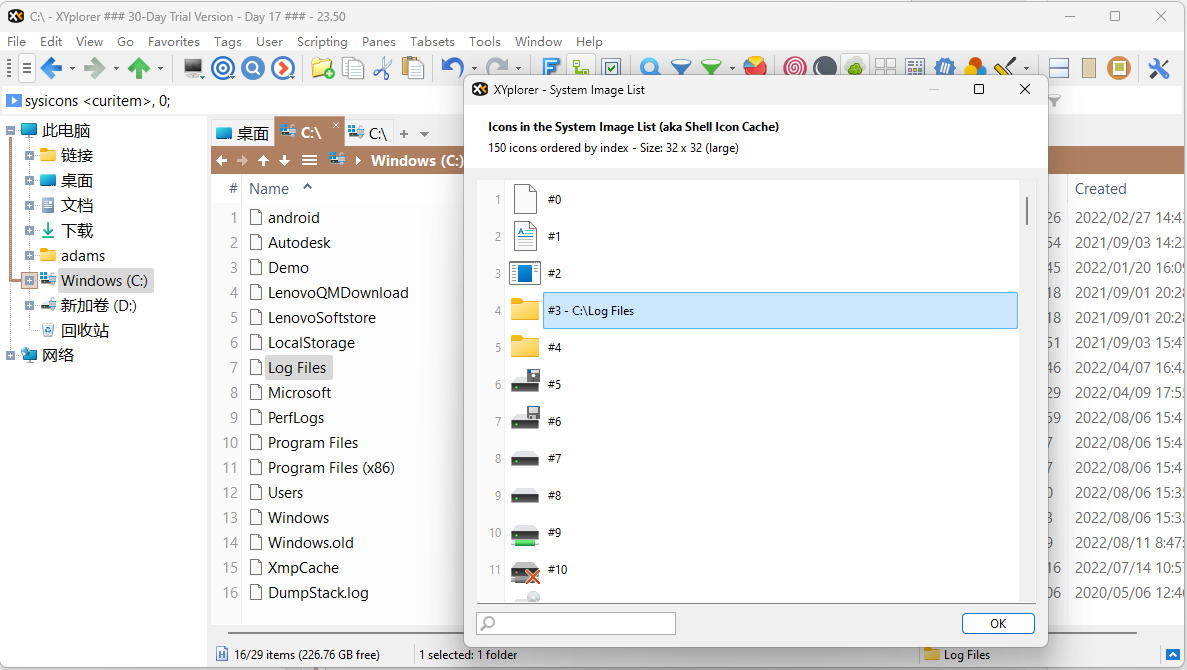Click the magnifier Find Files icon
Viewport: 1187px width, 670px height.
pos(650,68)
